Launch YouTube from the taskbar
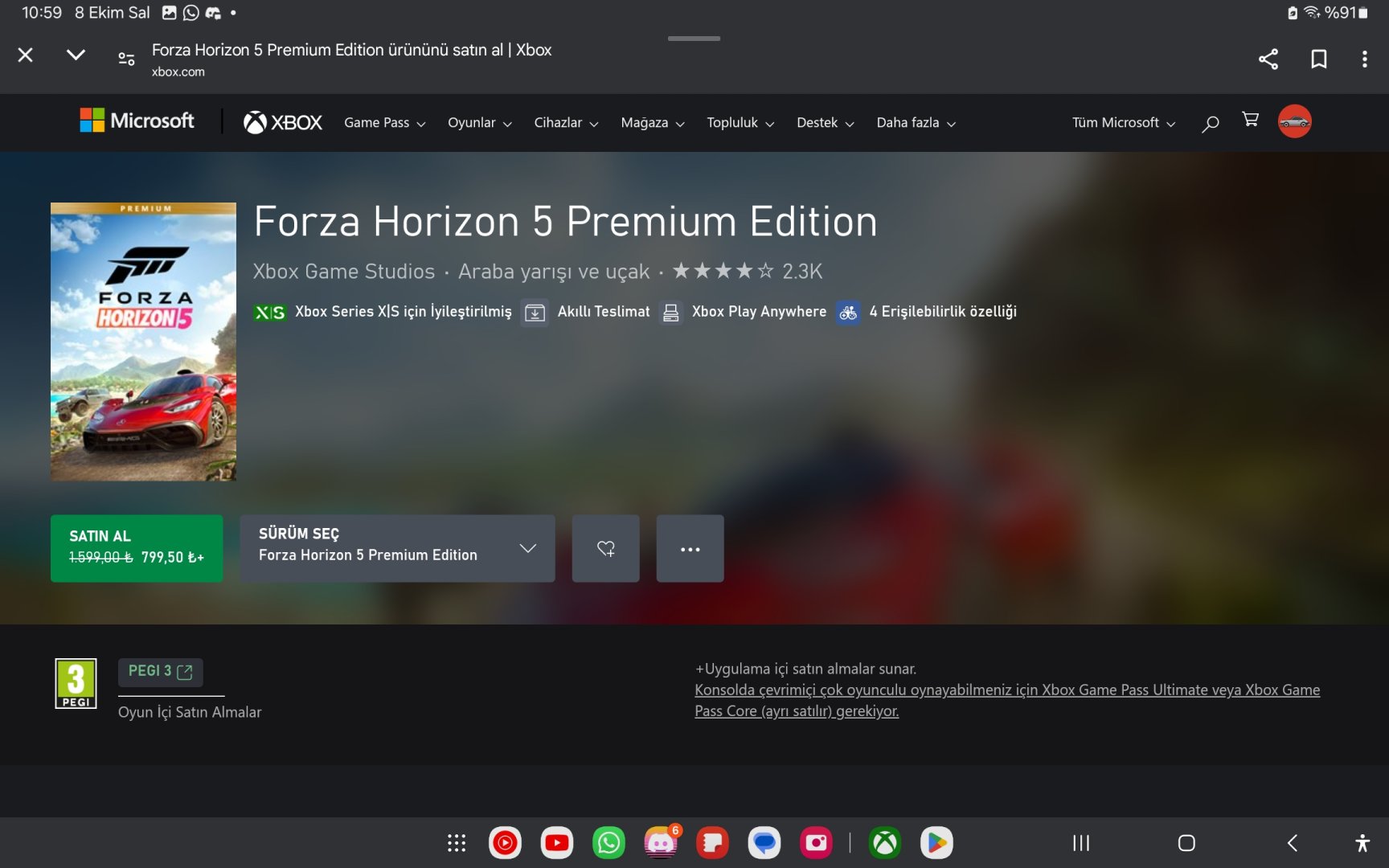The height and width of the screenshot is (868, 1389). point(557,843)
